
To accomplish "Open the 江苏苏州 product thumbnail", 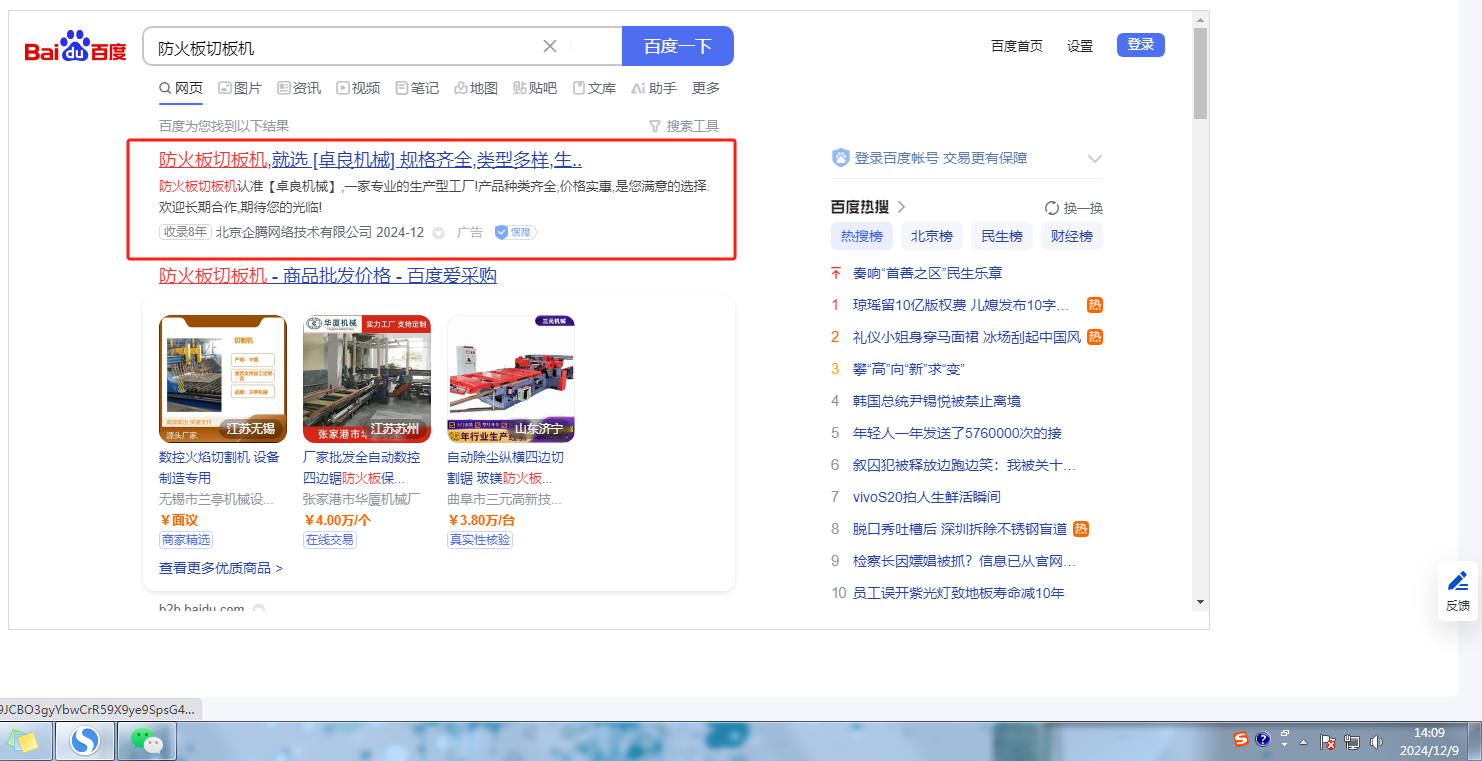I will [x=367, y=379].
